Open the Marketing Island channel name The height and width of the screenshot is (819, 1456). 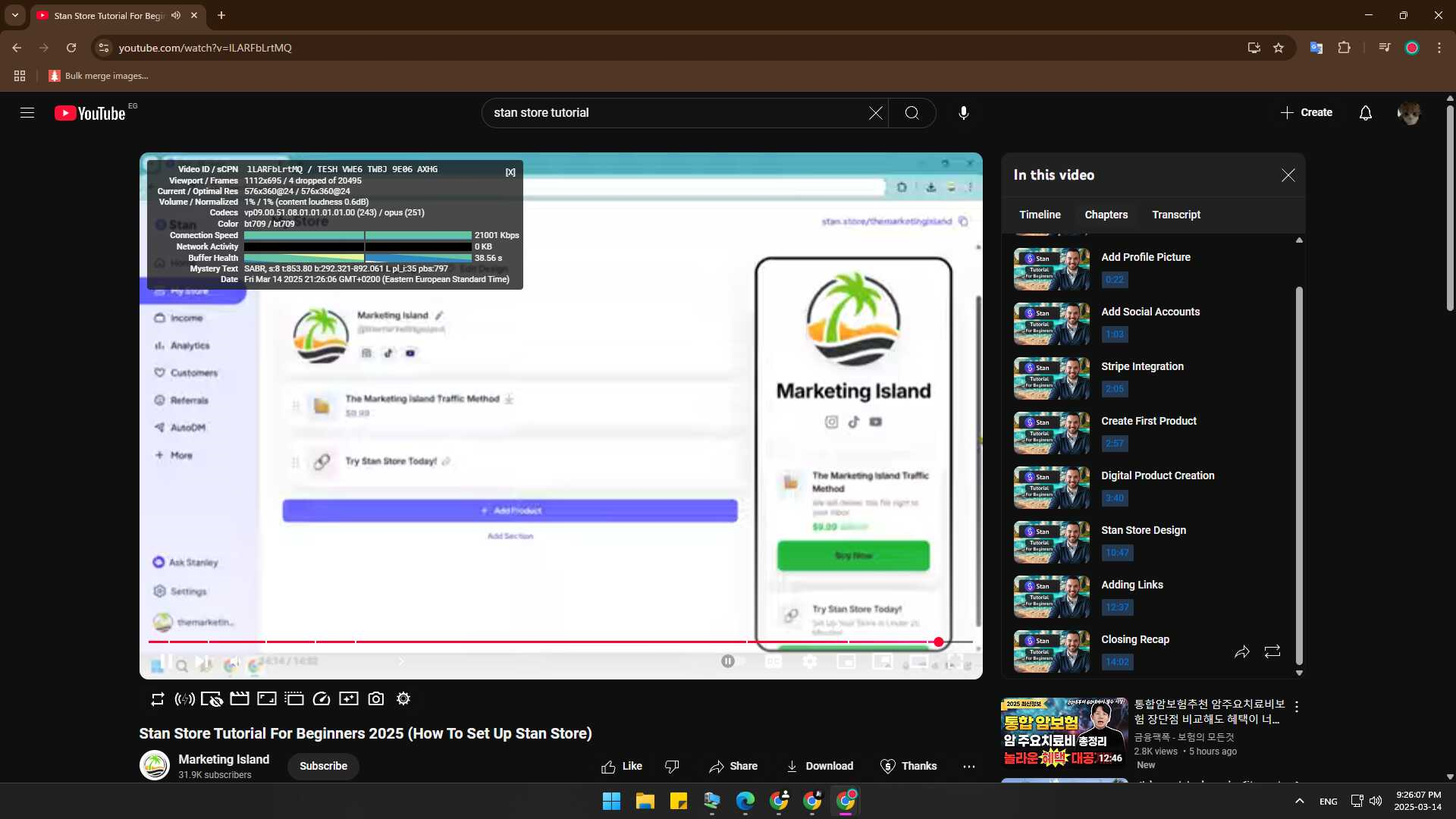click(x=224, y=759)
